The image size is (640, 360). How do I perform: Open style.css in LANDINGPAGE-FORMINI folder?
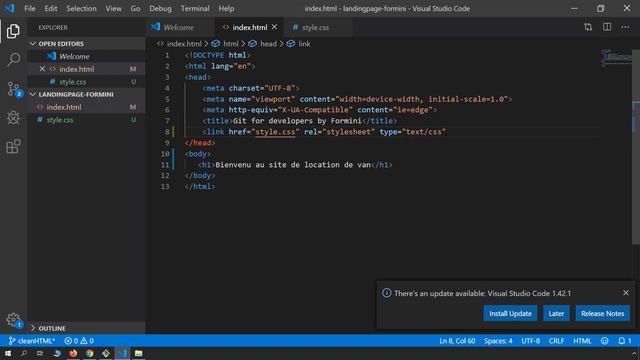87,120
